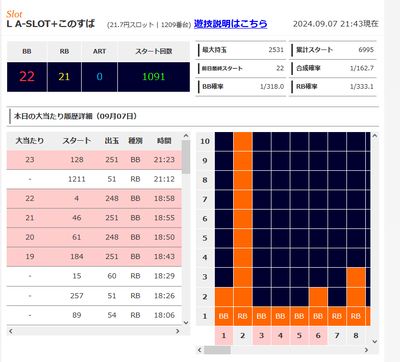Click the 種別 table column header
This screenshot has width=400, height=362.
(135, 141)
